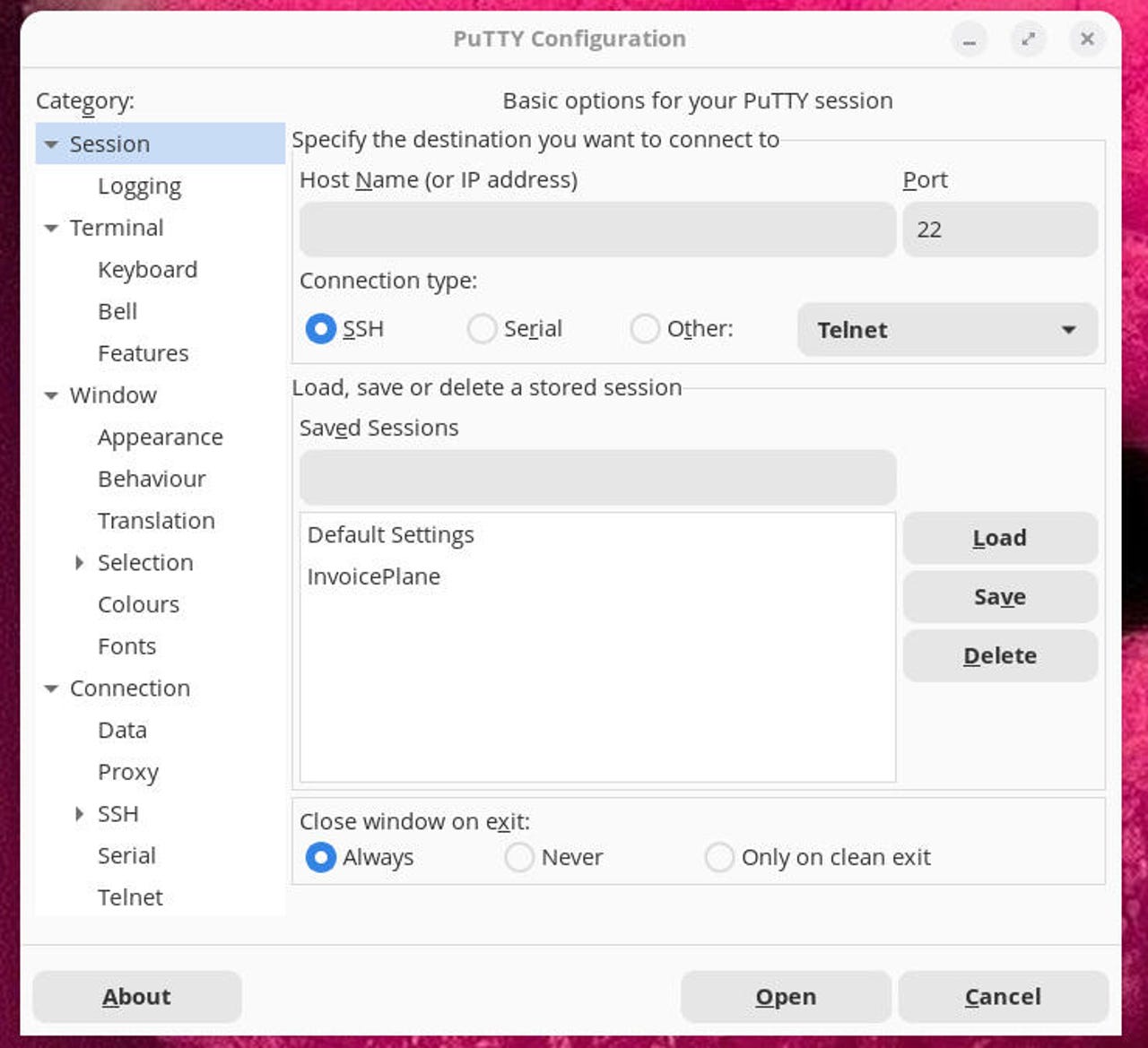Collapse the Connection category arrow

(x=51, y=689)
